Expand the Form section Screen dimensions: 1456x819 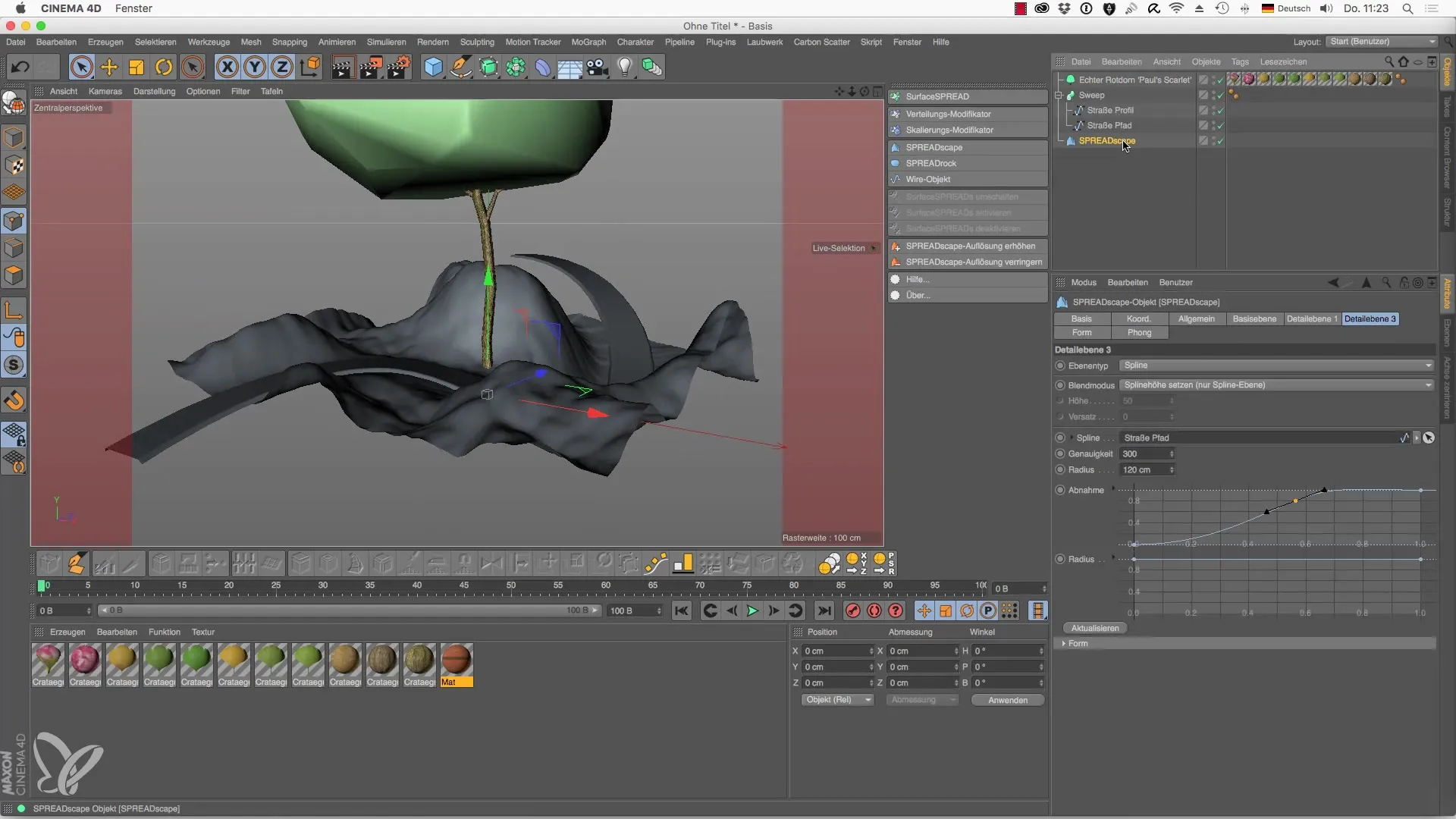[x=1064, y=643]
